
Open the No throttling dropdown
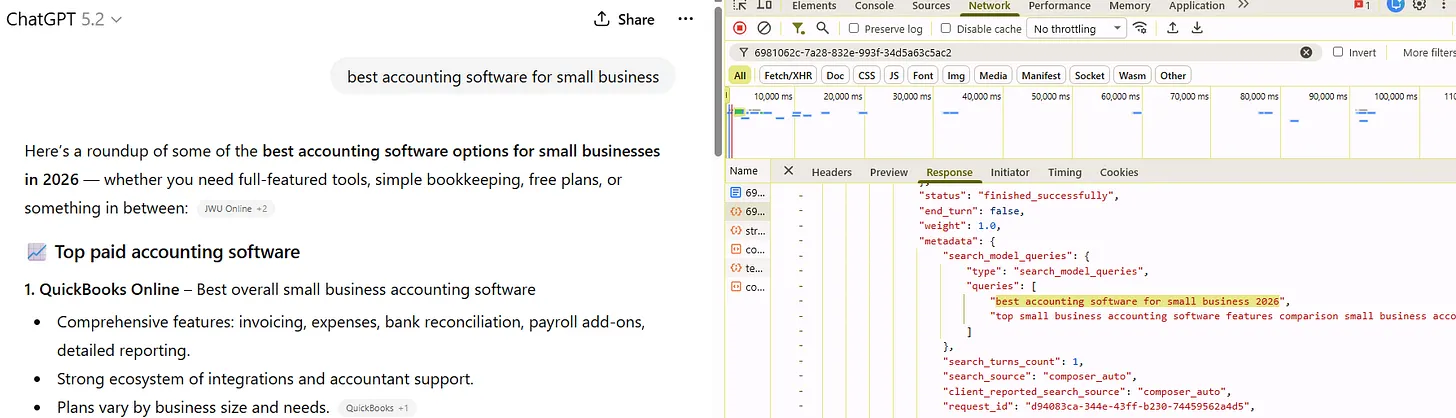(1077, 29)
